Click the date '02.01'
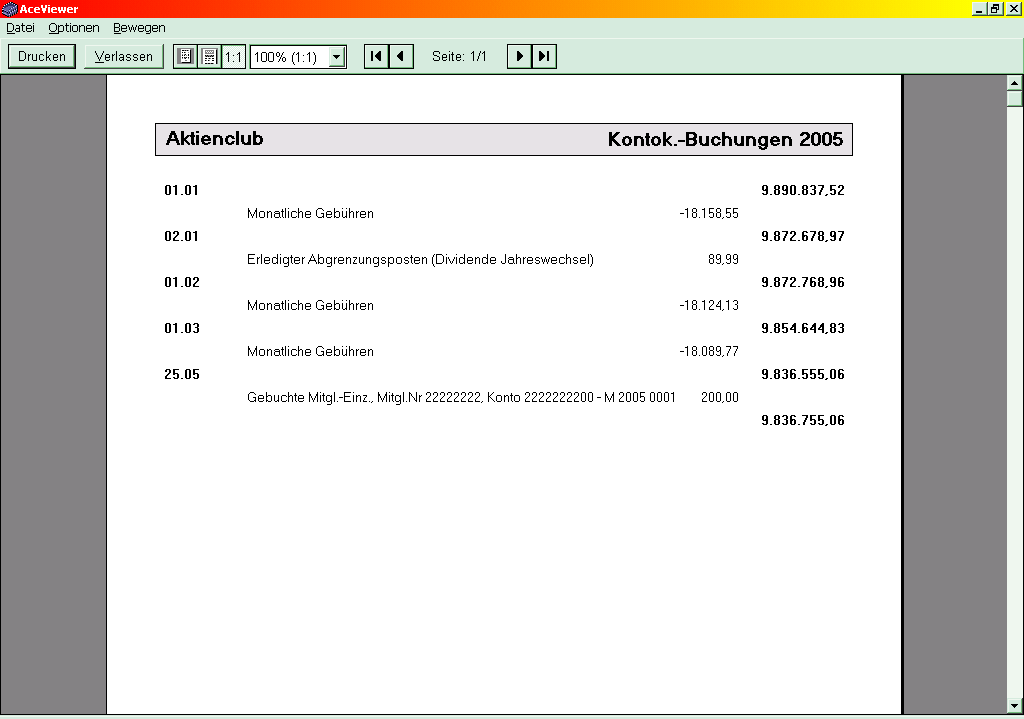This screenshot has height=719, width=1024. click(181, 236)
